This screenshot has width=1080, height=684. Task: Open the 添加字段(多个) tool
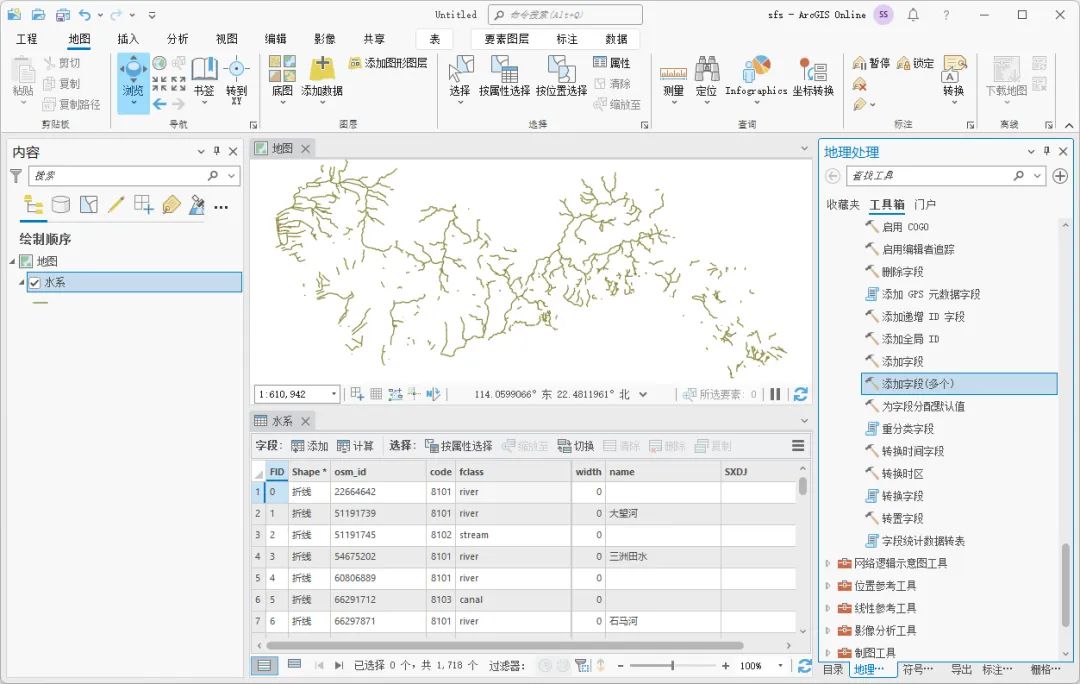tap(959, 384)
